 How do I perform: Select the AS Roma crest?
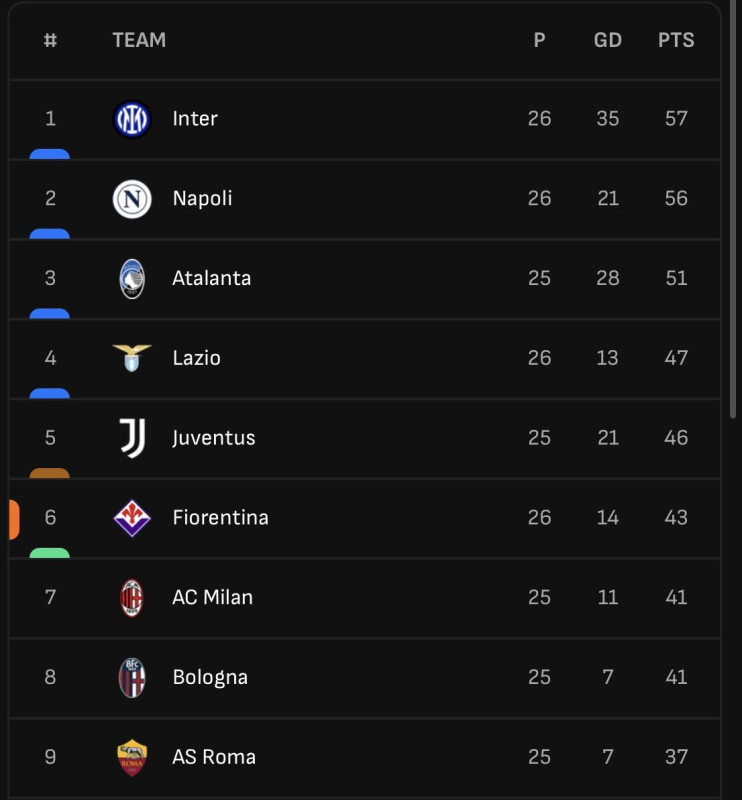click(x=132, y=758)
